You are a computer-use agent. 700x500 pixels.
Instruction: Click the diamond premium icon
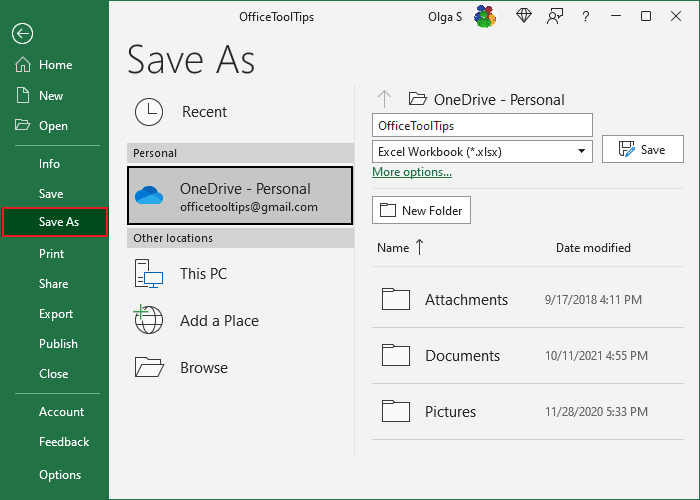click(524, 16)
